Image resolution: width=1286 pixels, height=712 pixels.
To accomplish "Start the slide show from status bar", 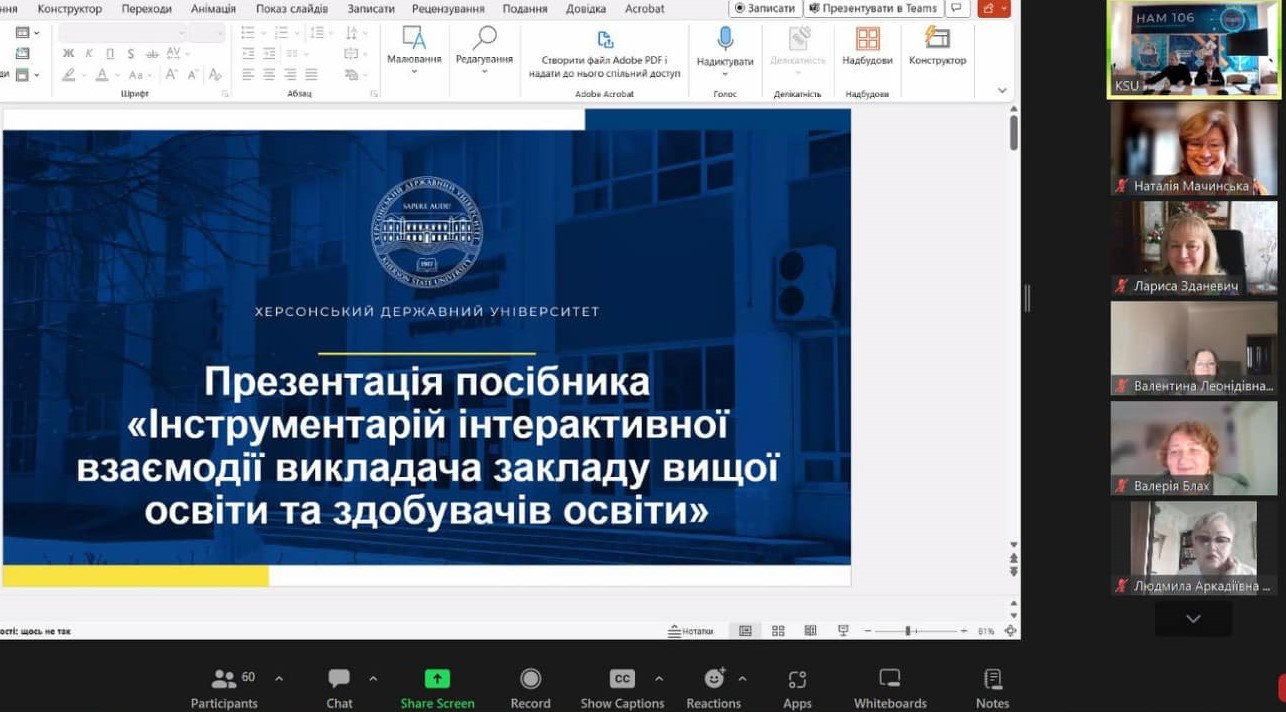I will pyautogui.click(x=843, y=631).
